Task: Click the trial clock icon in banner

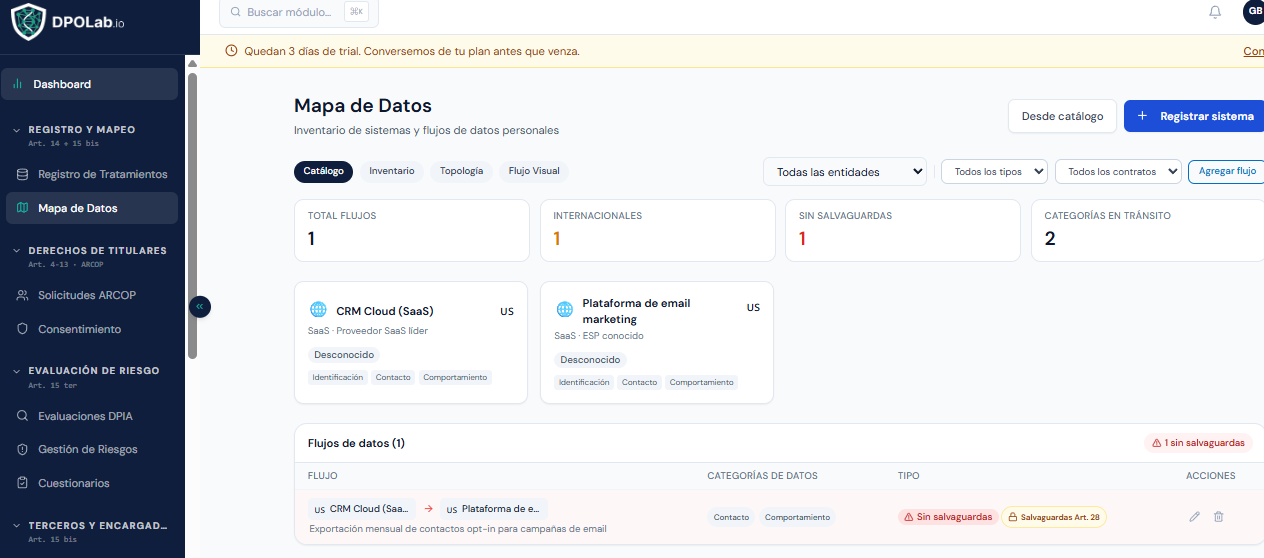Action: point(231,51)
